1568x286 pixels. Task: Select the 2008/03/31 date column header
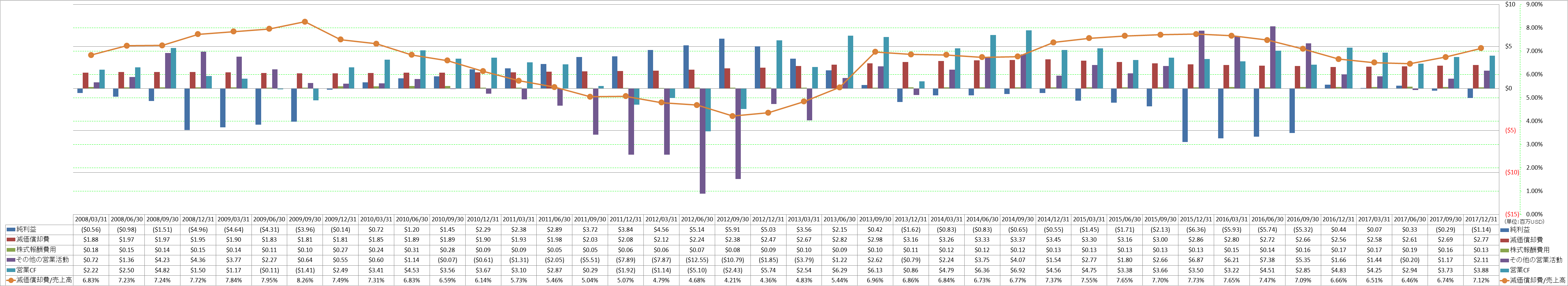click(91, 219)
